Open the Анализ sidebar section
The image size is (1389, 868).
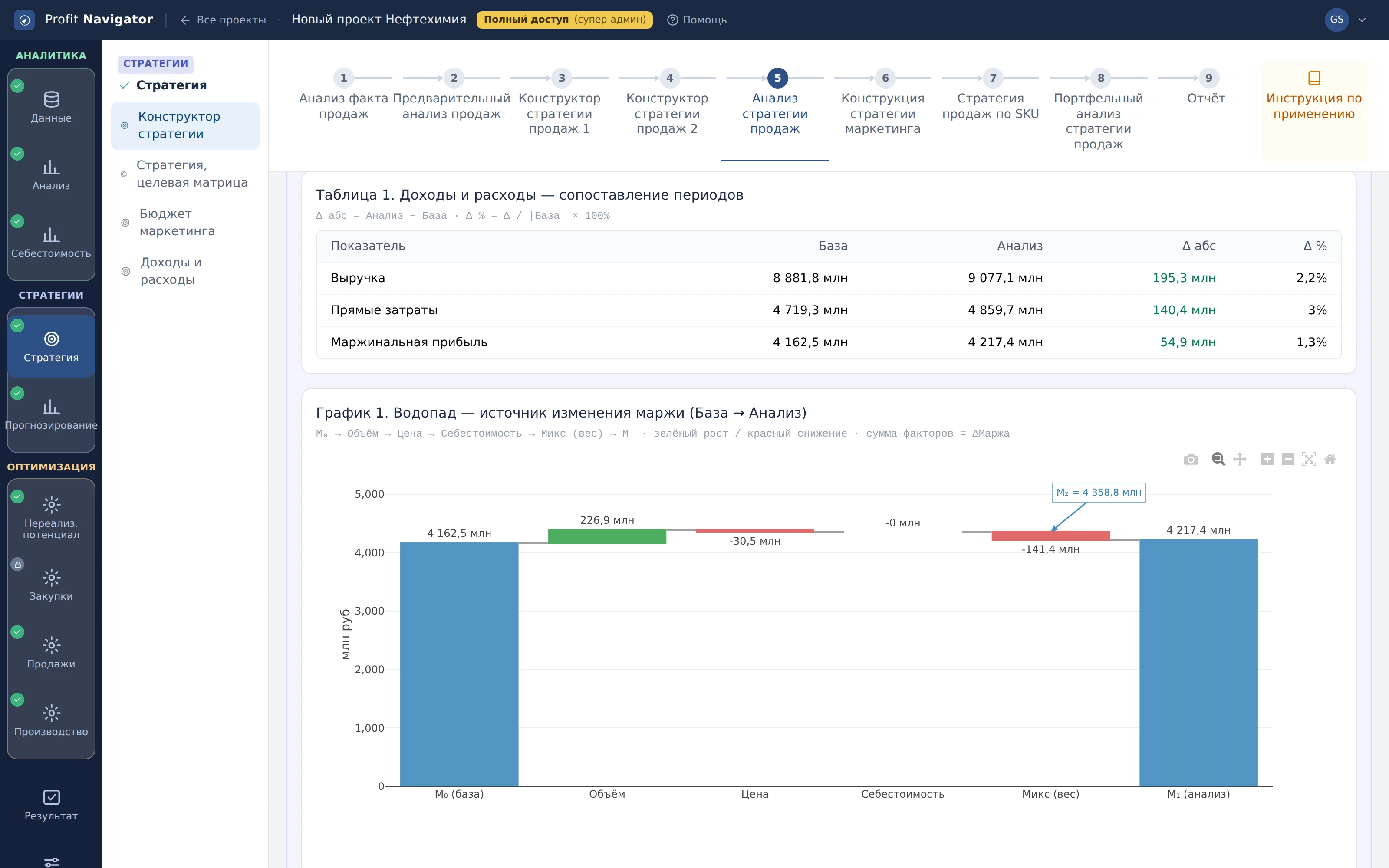[x=51, y=175]
